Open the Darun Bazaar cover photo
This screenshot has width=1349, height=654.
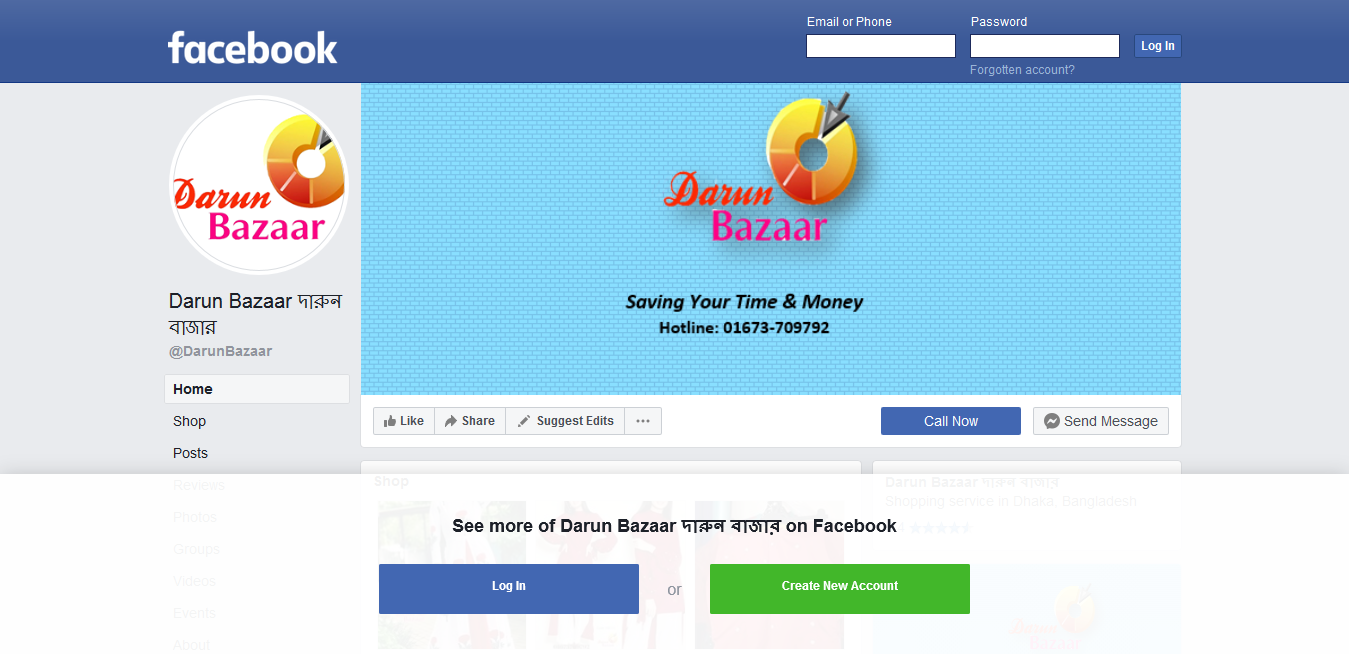771,239
